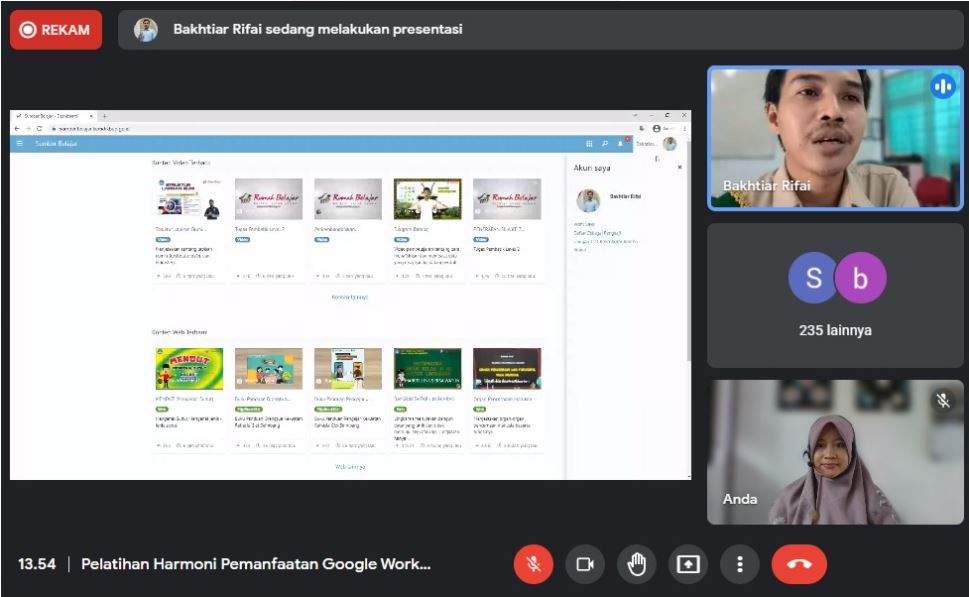Click the MENDUT web content thumbnail
969x597 pixels.
pyautogui.click(x=189, y=368)
